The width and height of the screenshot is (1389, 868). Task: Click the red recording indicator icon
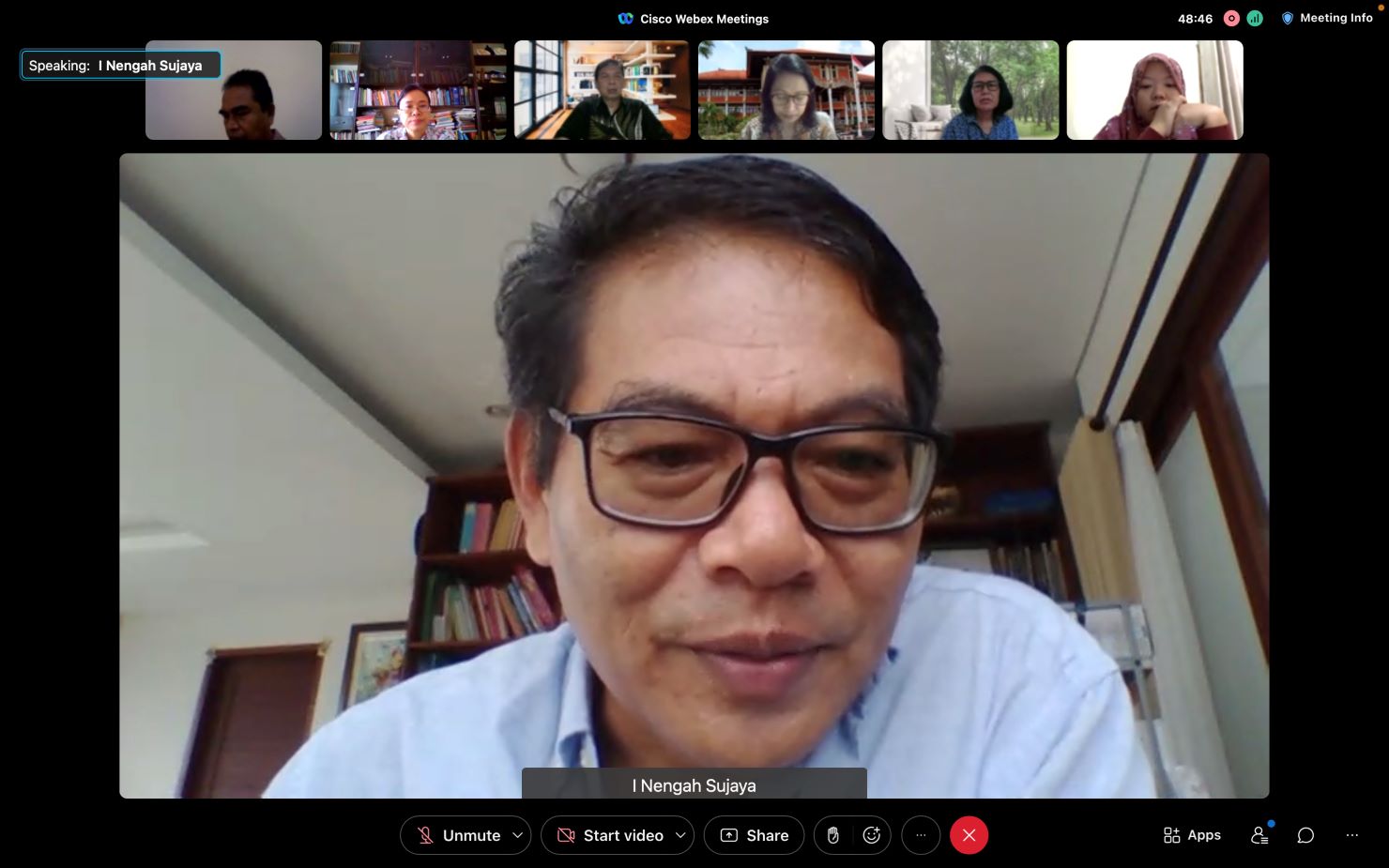coord(1231,19)
